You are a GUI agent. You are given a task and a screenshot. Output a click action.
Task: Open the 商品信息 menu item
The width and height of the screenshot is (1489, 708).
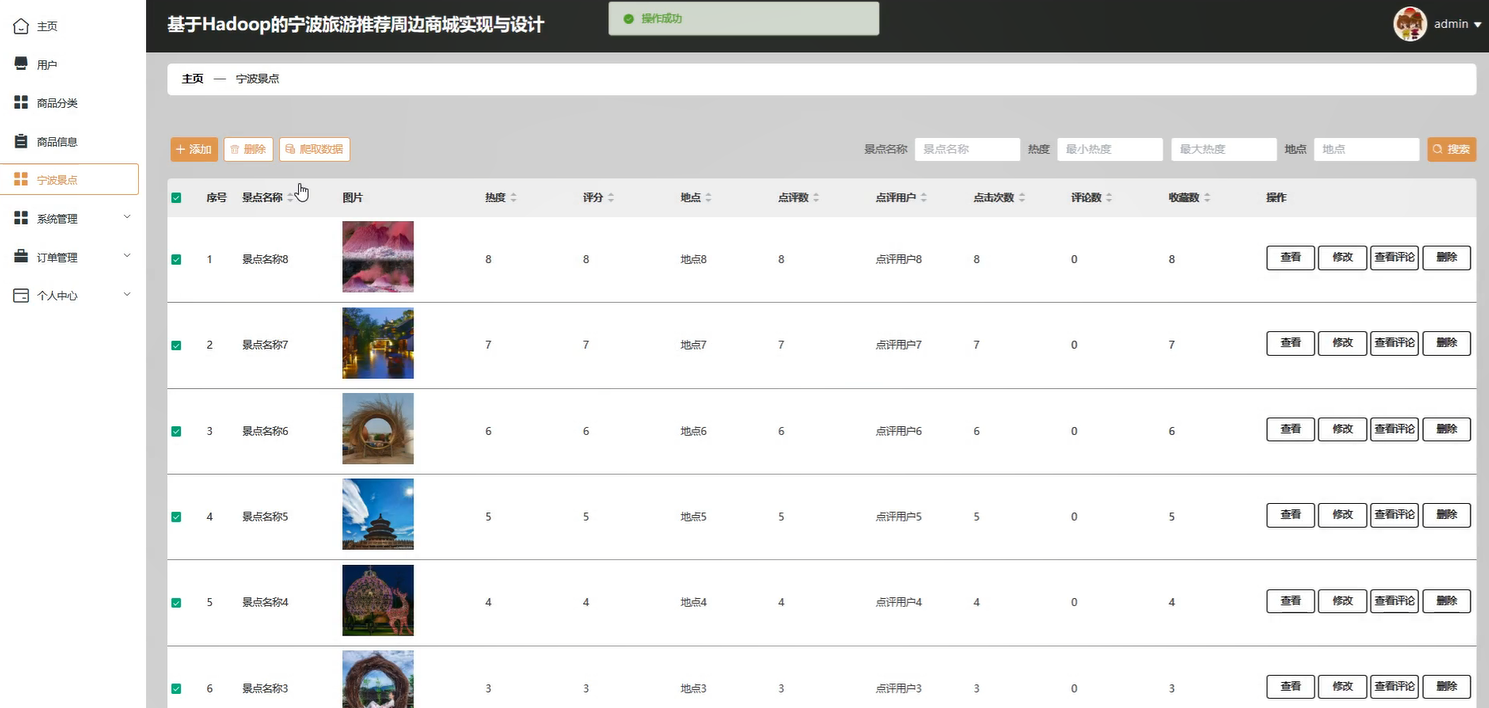point(70,141)
